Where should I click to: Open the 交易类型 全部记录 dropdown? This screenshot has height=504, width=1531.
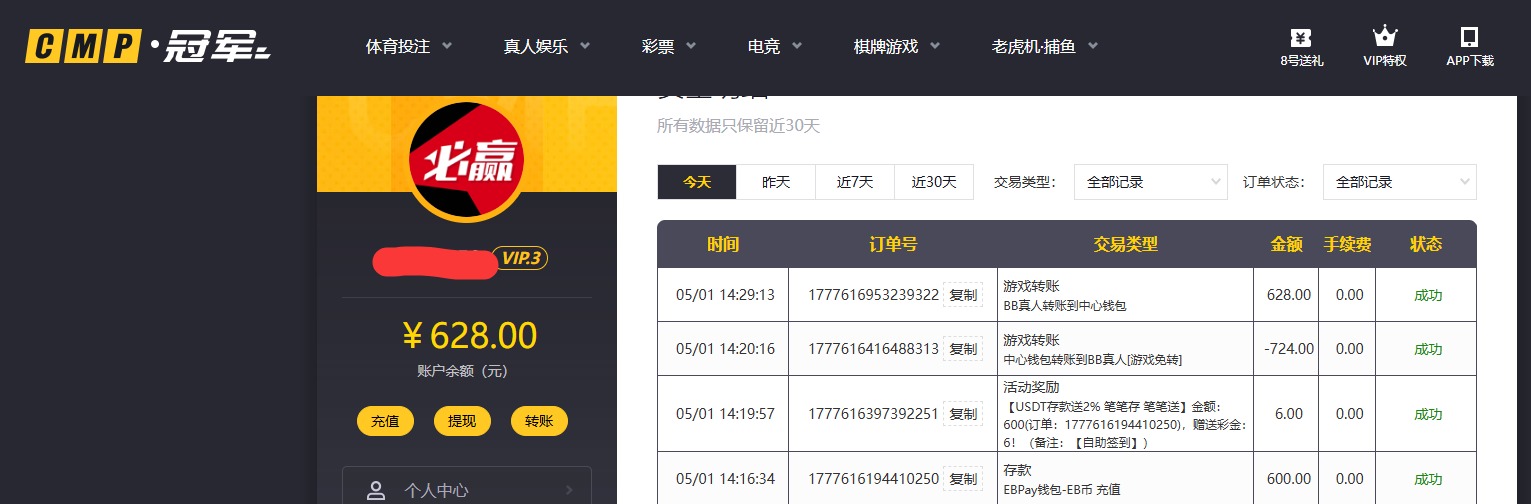(1151, 182)
